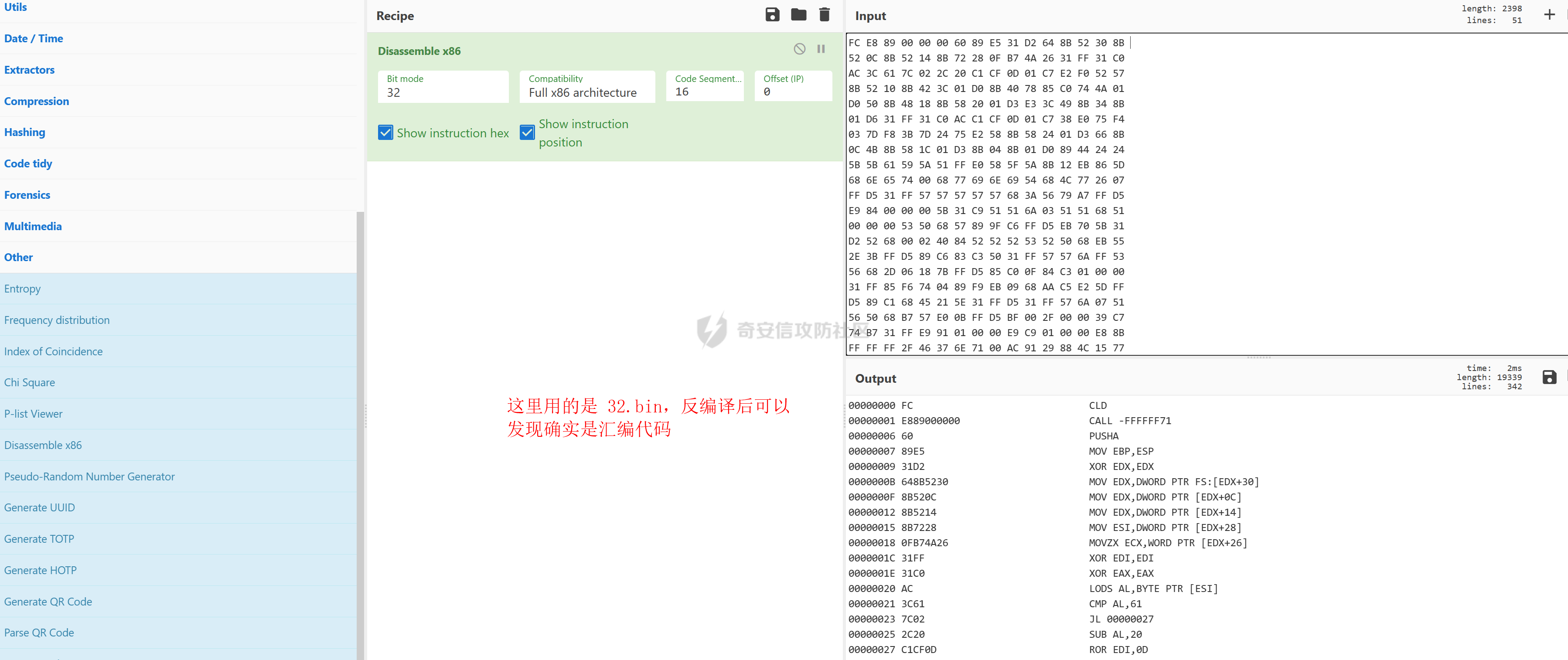Set breakpoint on Disassemble x86 operation

pos(821,49)
